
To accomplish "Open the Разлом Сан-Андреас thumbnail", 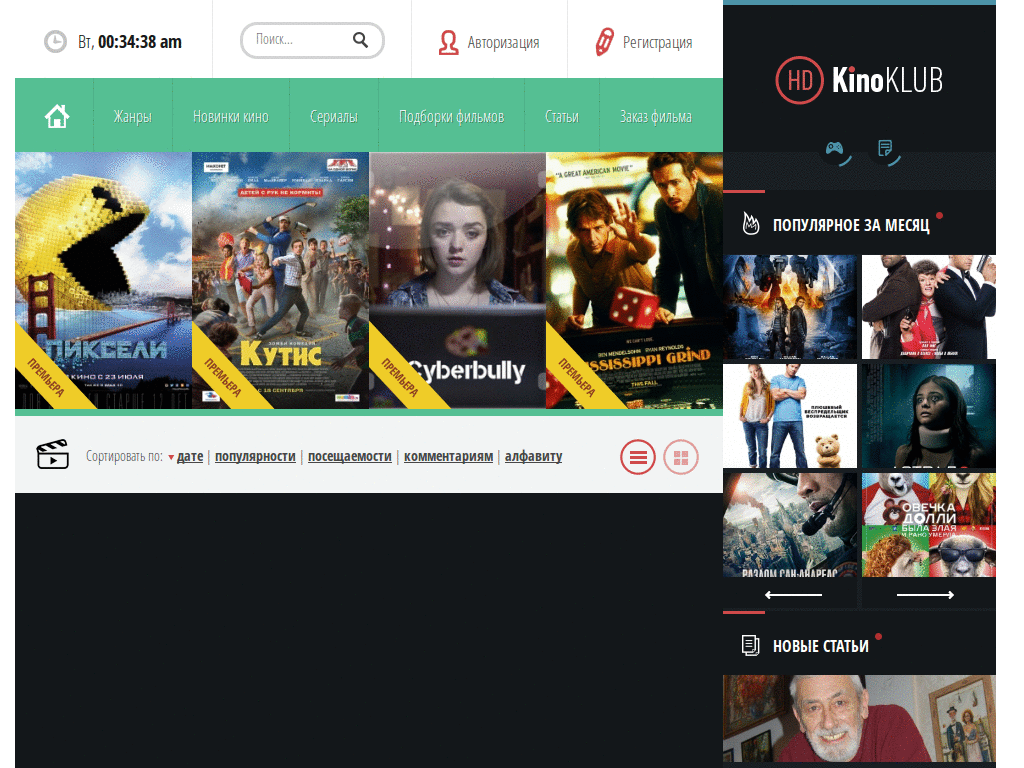I will click(790, 525).
